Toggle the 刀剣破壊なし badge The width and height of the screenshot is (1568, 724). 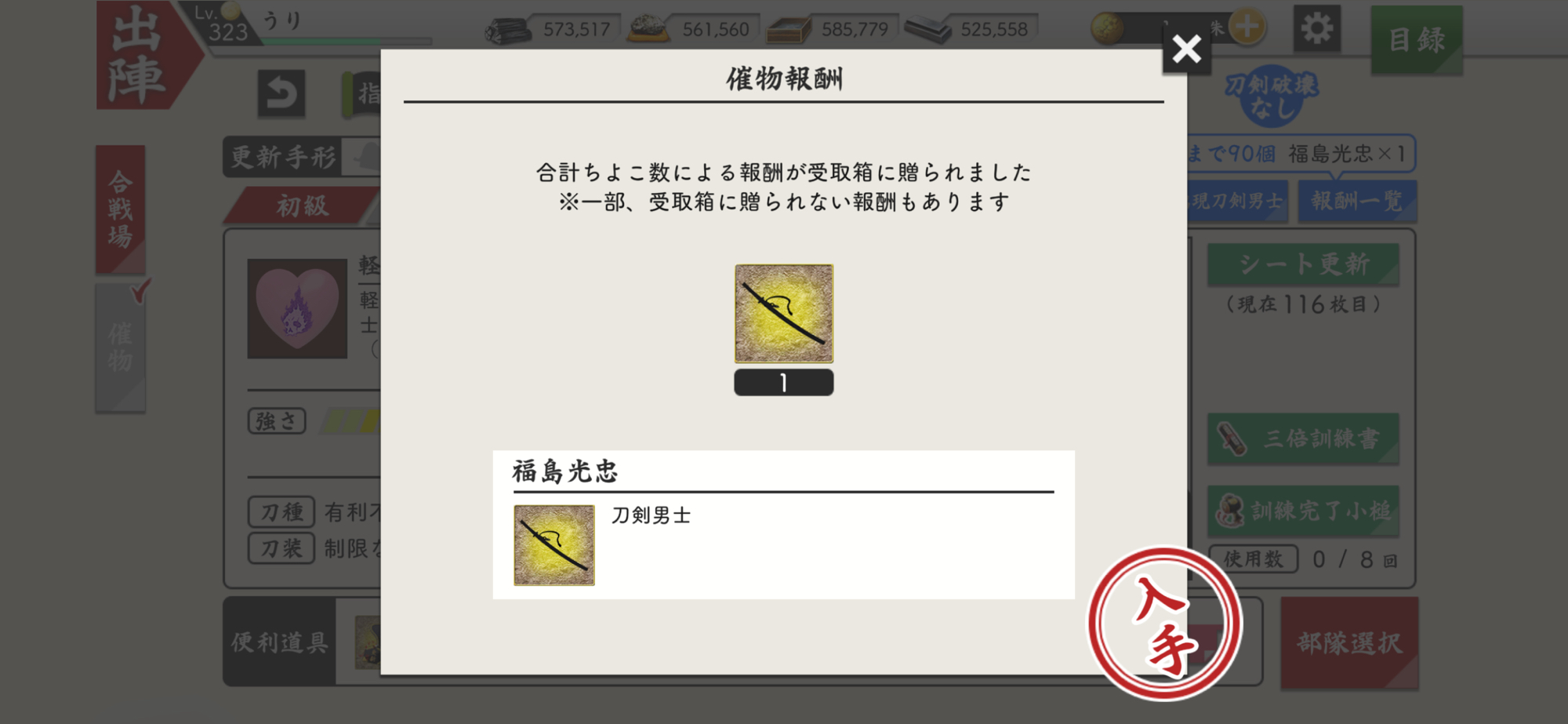coord(1272,96)
